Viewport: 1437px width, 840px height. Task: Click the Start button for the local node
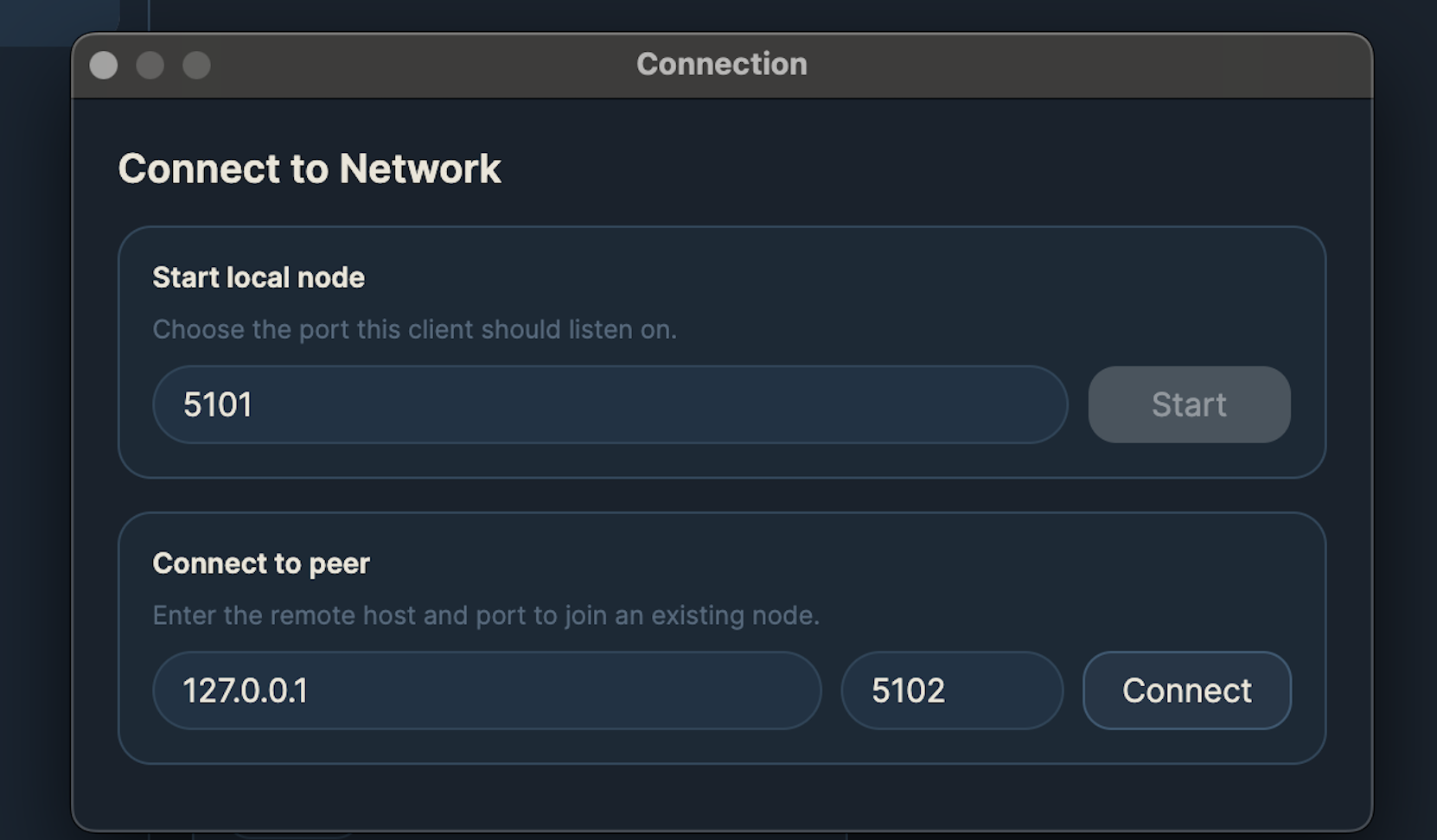(x=1189, y=404)
